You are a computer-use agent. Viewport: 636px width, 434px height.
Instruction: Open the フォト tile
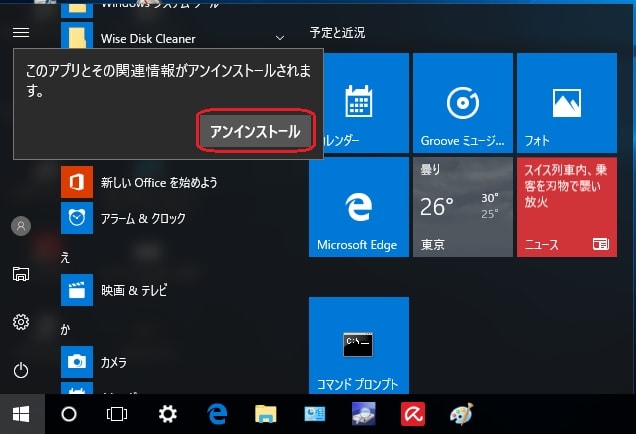point(567,103)
